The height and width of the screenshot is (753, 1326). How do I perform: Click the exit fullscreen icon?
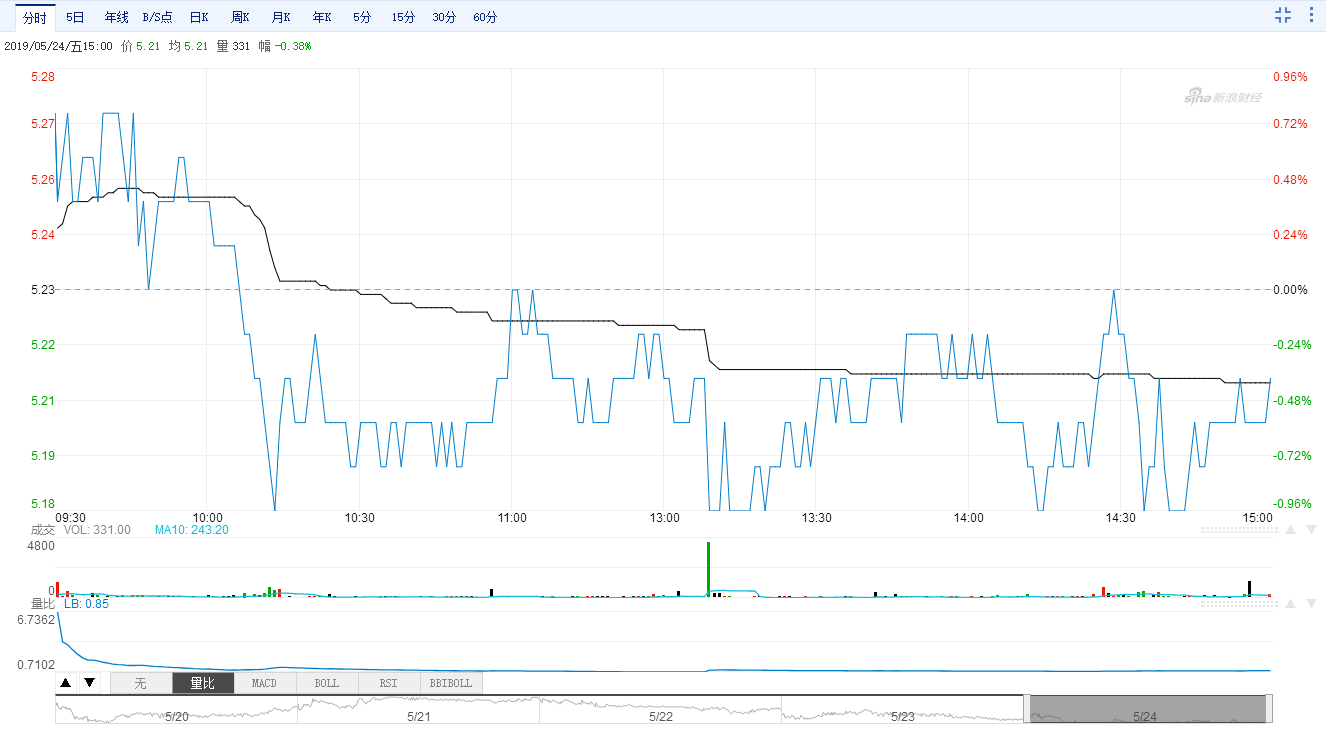point(1283,15)
